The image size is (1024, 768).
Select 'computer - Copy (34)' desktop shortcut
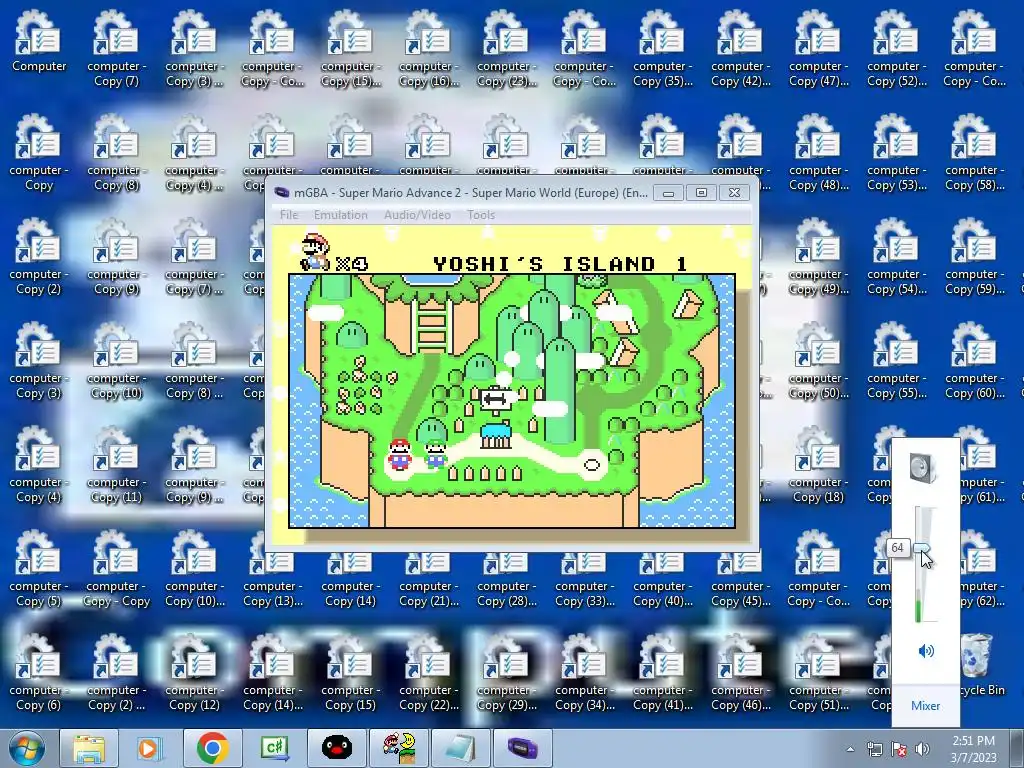pos(584,672)
